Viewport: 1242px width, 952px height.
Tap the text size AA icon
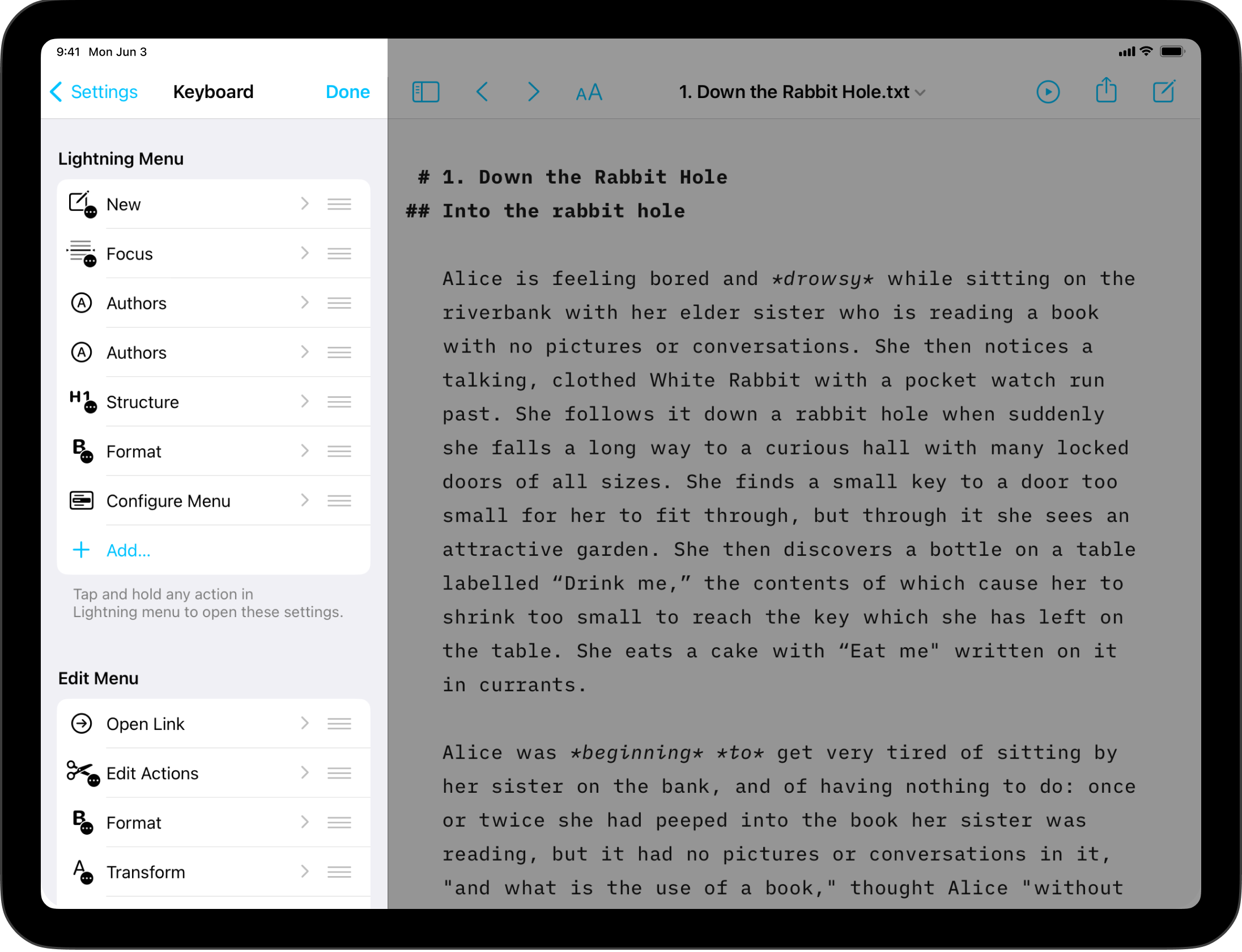589,92
